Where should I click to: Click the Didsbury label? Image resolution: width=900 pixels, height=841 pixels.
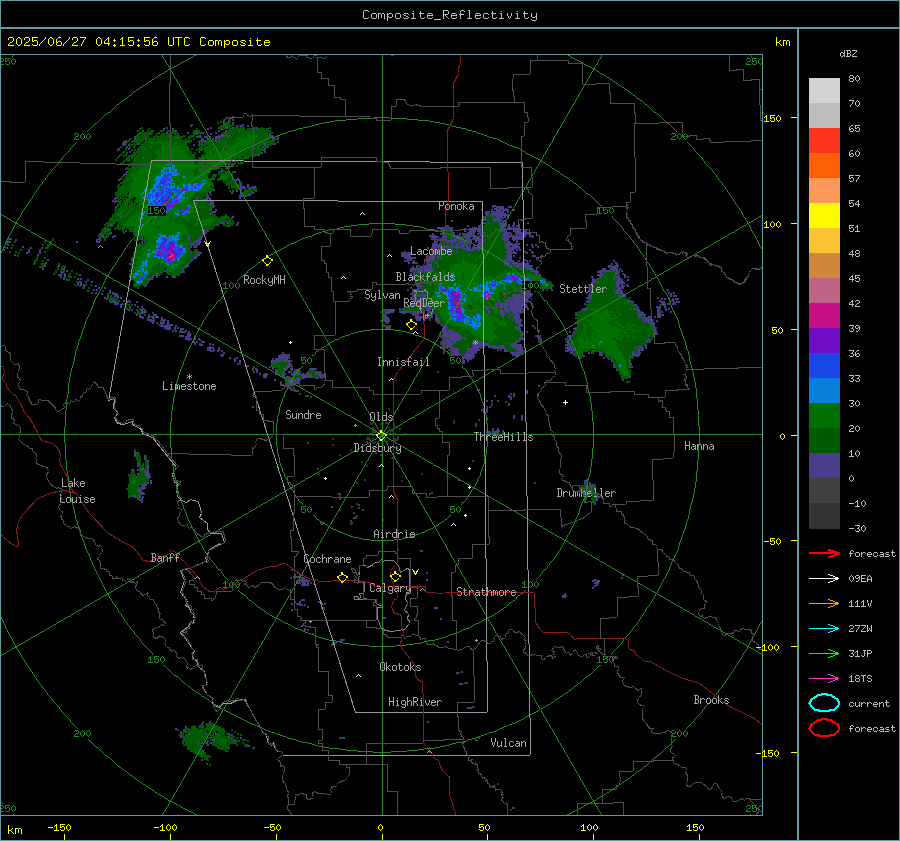[377, 448]
